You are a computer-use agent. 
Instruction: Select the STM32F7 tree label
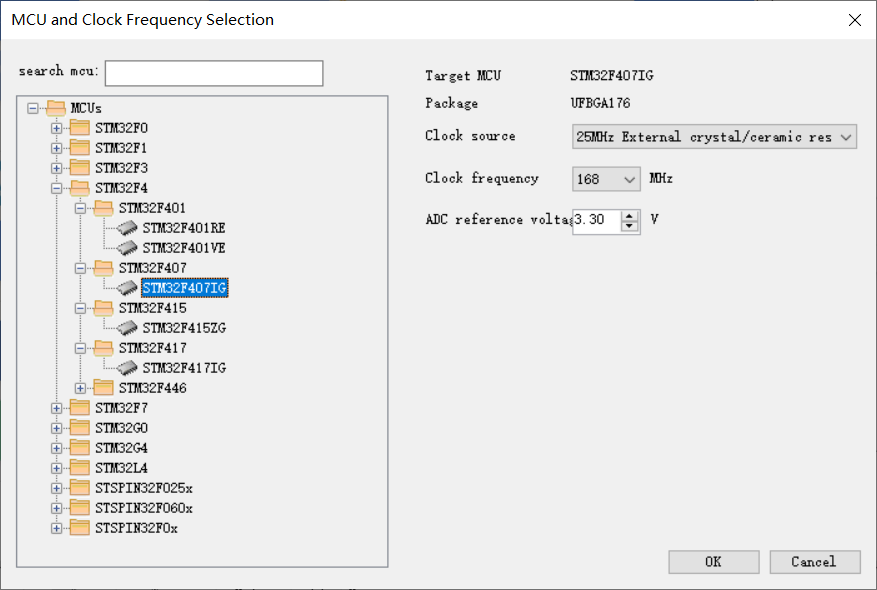coord(121,408)
